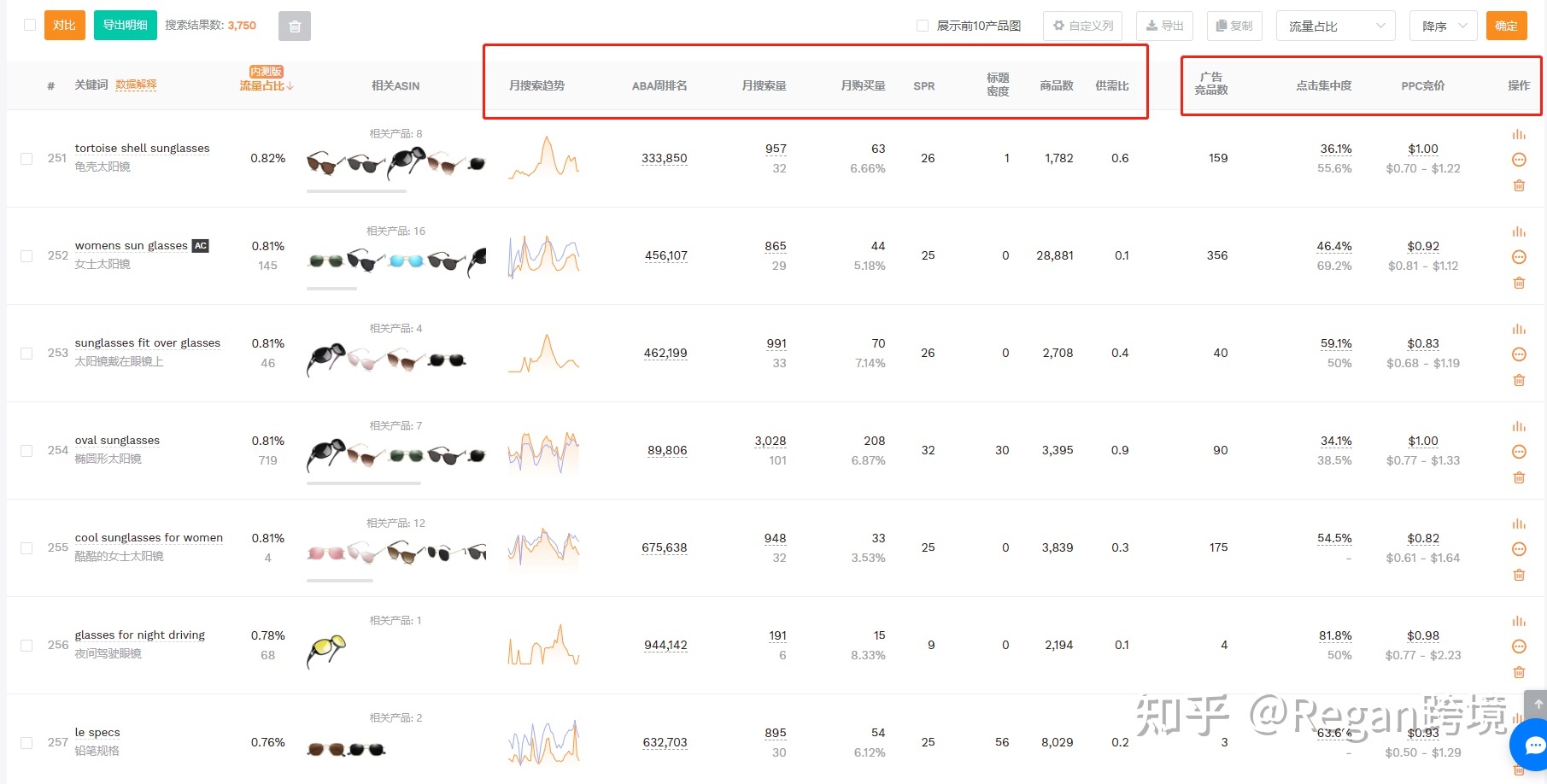Click the more options icon for womens sun glasses
This screenshot has height=784, width=1547.
pos(1518,257)
